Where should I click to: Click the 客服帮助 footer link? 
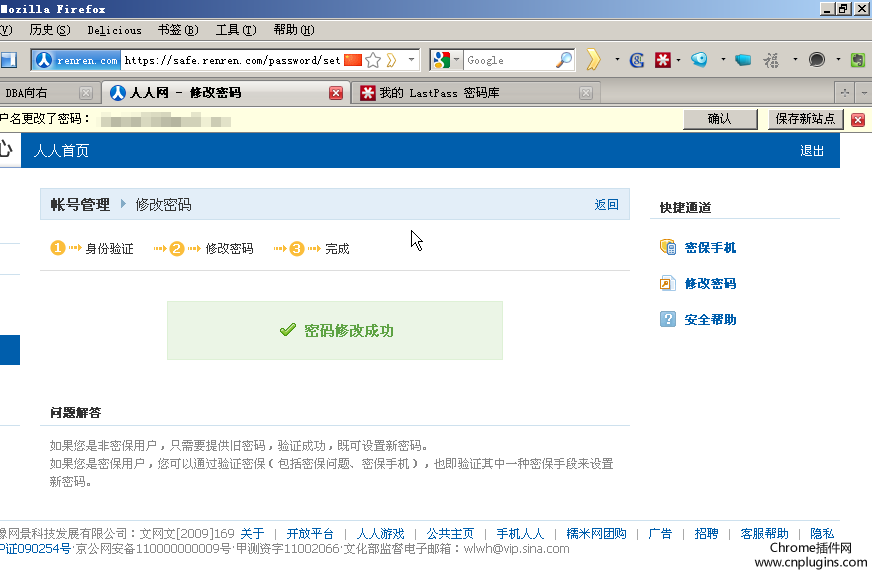[765, 534]
